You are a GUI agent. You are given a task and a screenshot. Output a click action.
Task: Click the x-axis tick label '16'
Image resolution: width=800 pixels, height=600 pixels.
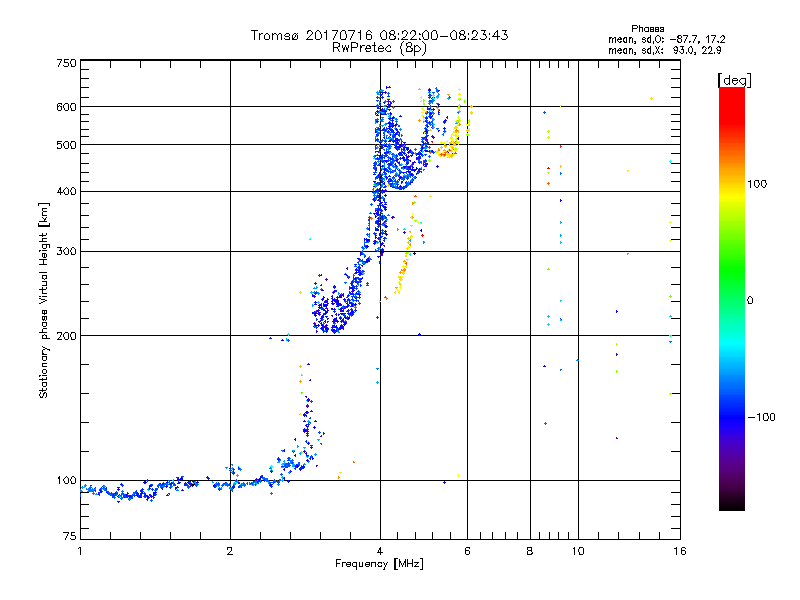point(680,552)
